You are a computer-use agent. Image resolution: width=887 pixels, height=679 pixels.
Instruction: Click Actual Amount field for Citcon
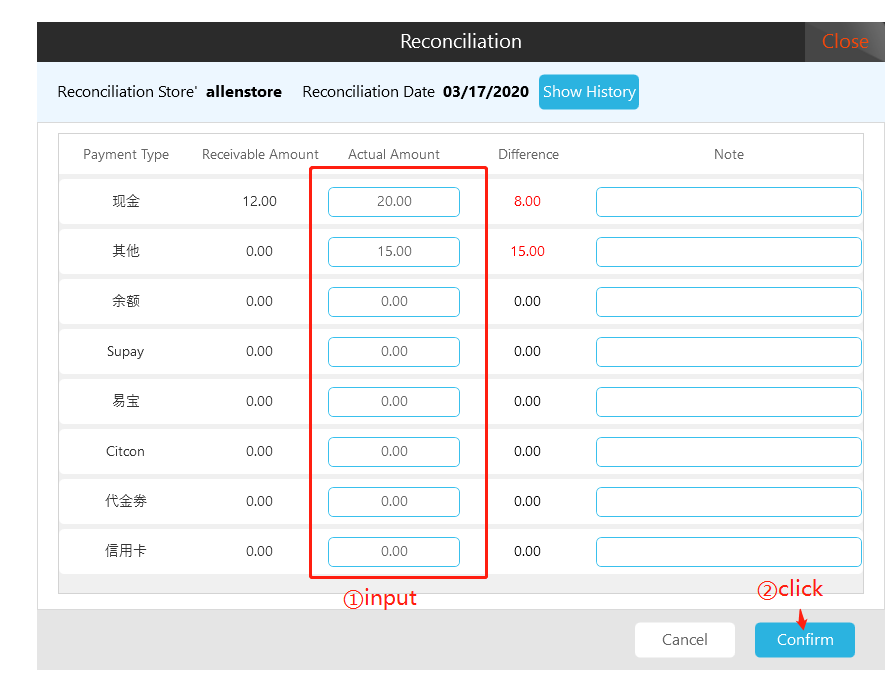(x=394, y=452)
